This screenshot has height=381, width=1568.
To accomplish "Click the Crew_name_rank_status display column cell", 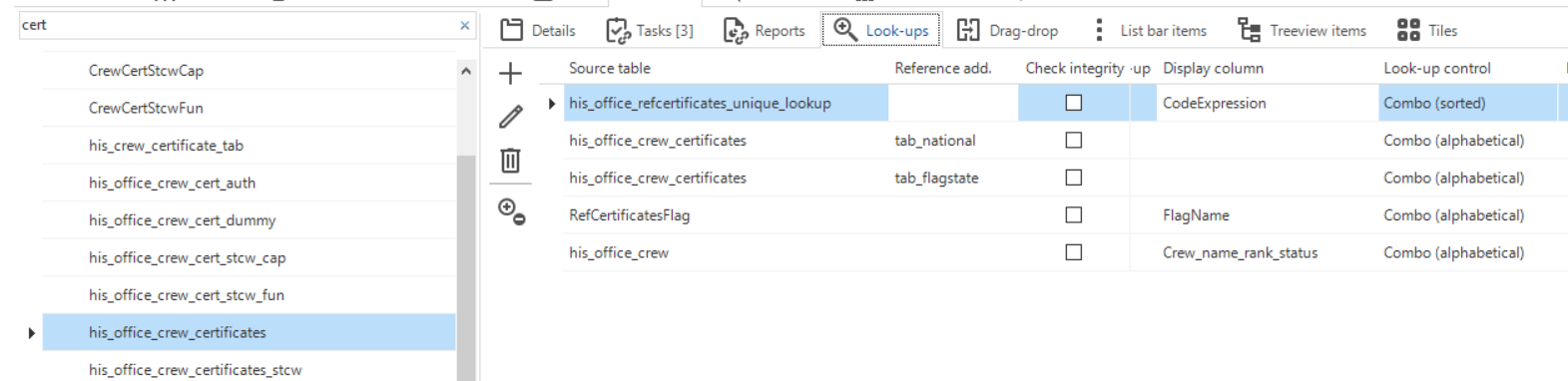I will pos(1268,252).
